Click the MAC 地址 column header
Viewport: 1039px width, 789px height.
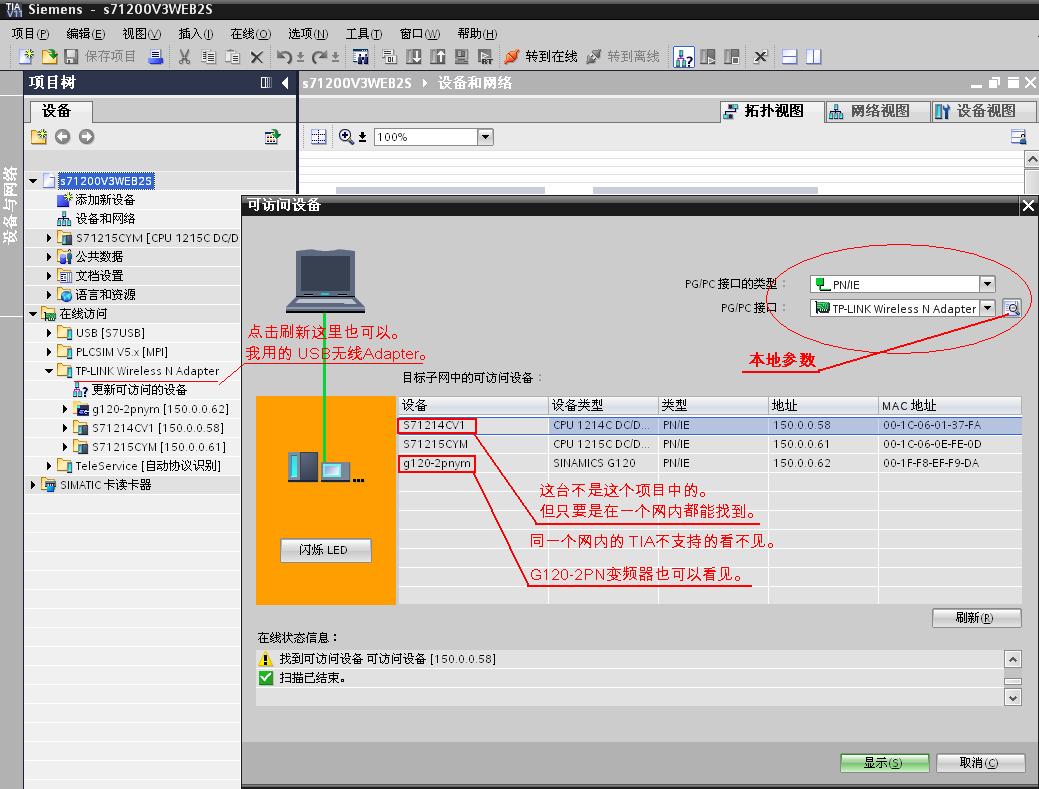(950, 405)
